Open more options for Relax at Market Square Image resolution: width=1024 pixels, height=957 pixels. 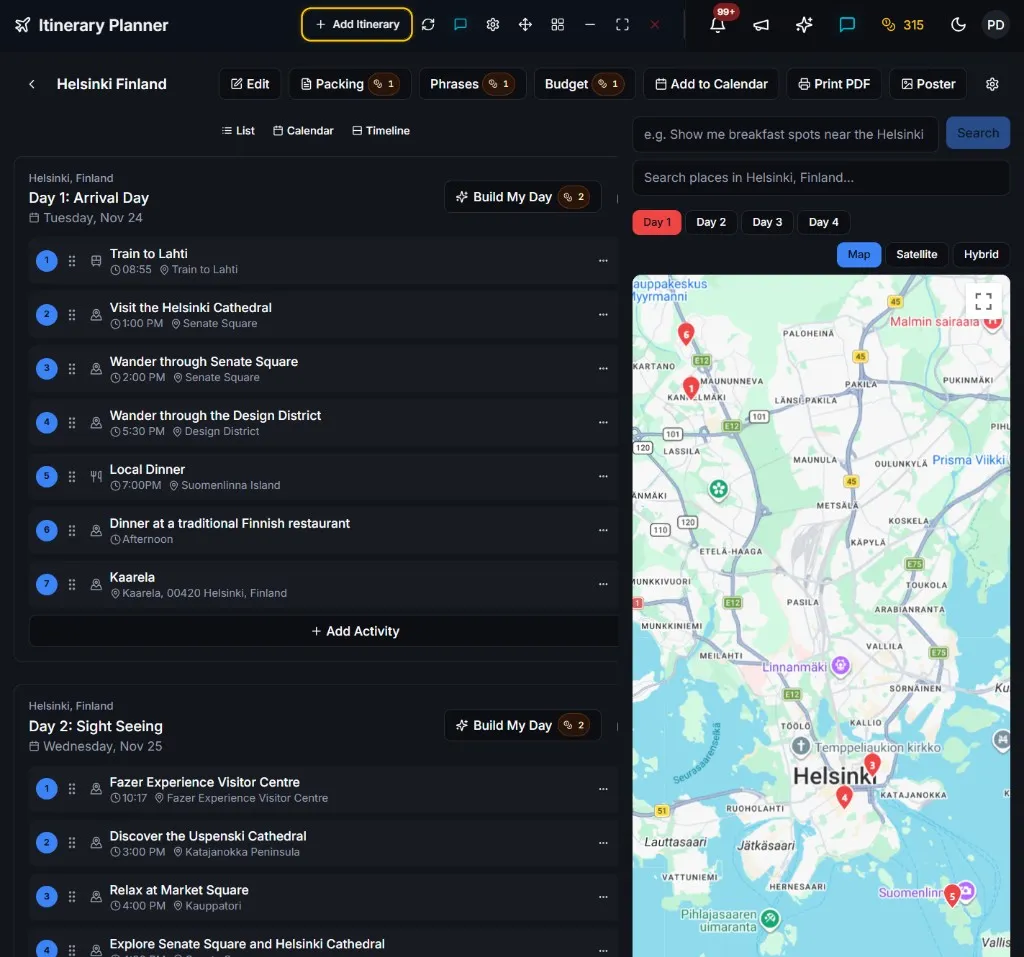(x=603, y=897)
